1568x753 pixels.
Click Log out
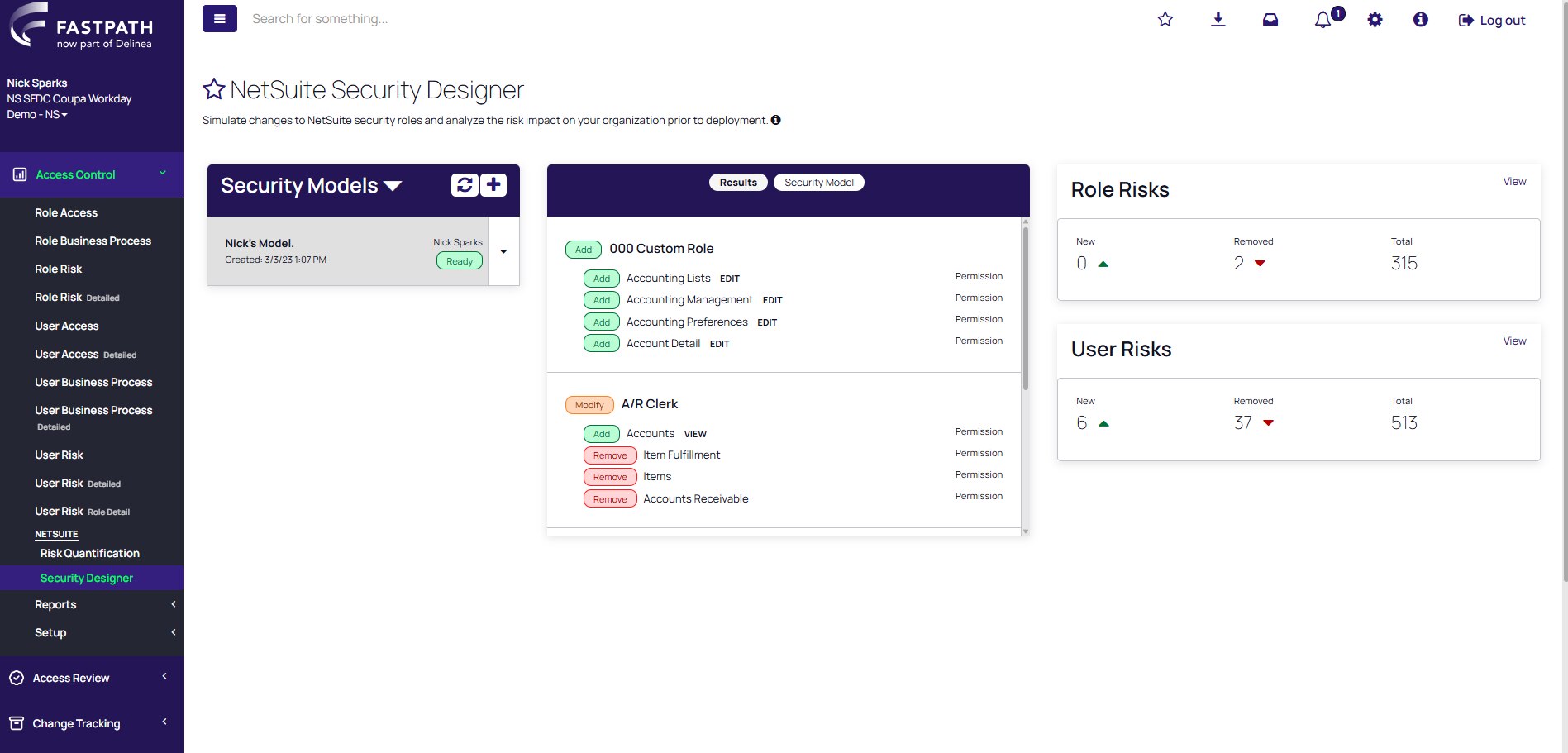point(1492,20)
